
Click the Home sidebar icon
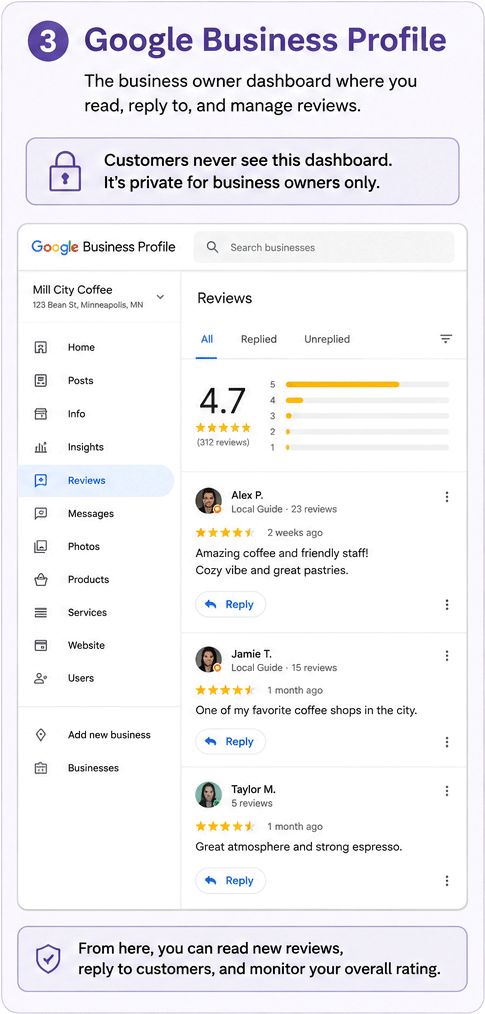(40, 347)
